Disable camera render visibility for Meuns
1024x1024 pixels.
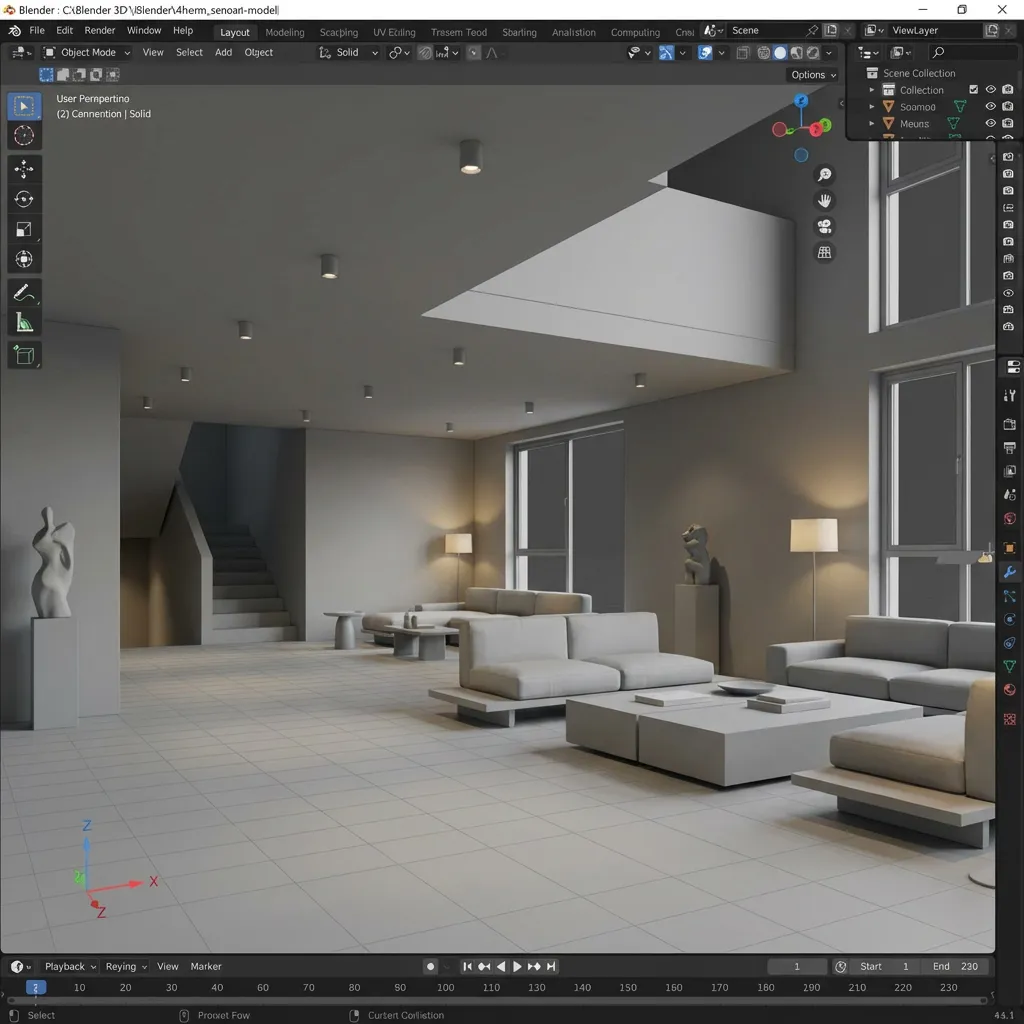pyautogui.click(x=1007, y=123)
